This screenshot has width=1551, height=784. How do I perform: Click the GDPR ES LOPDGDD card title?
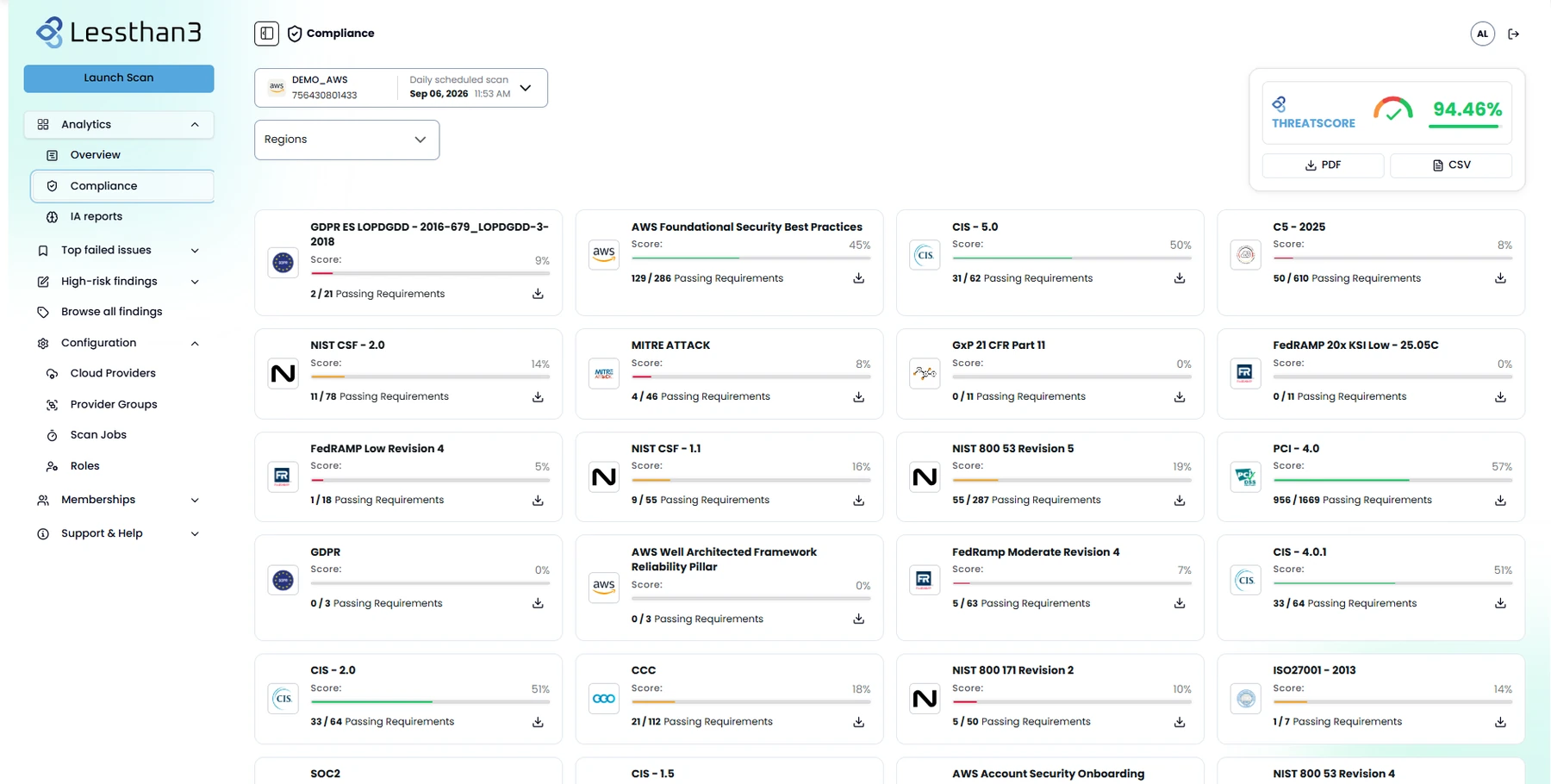pos(429,234)
